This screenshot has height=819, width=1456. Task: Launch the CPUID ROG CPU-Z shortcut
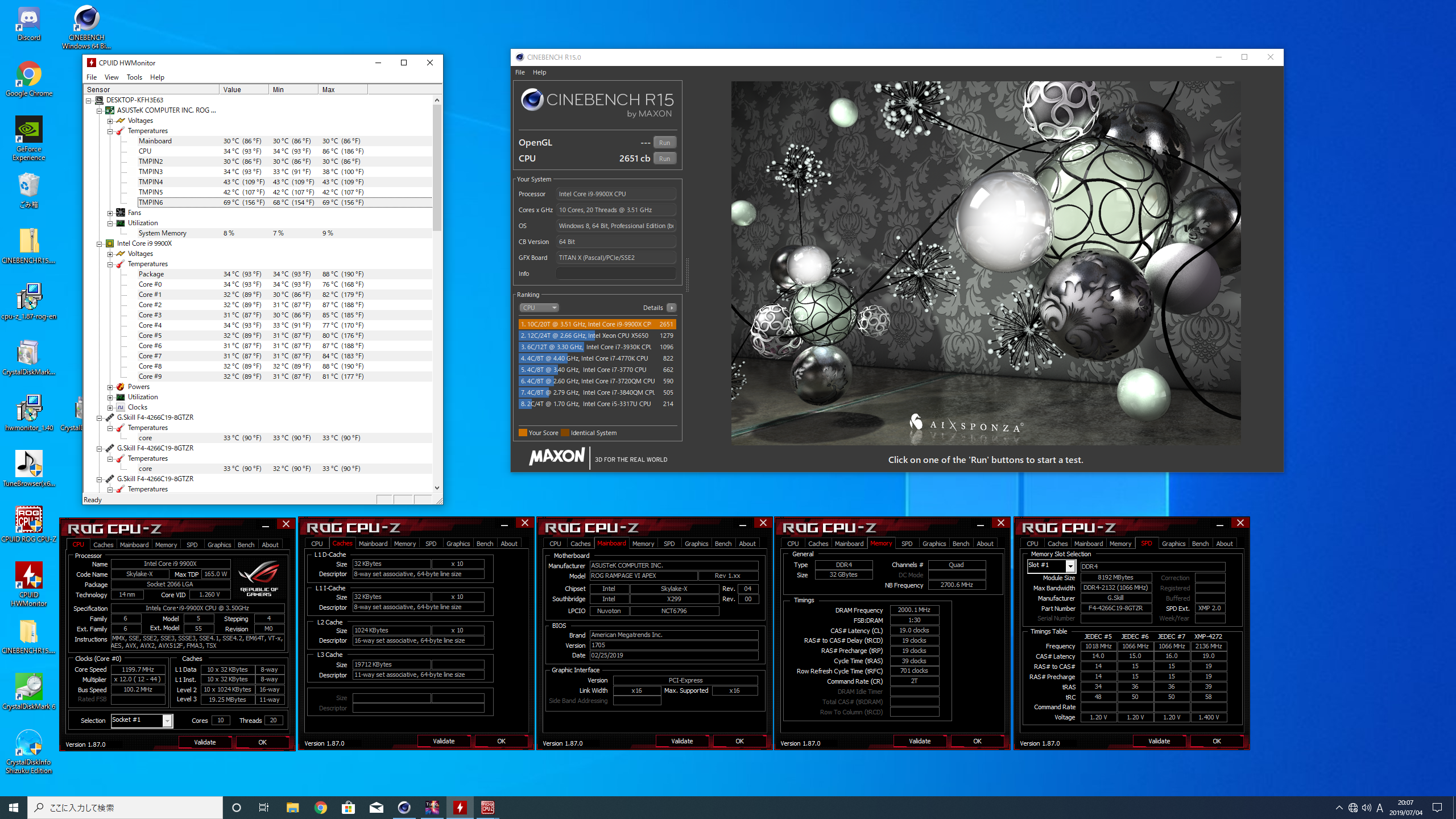coord(28,524)
